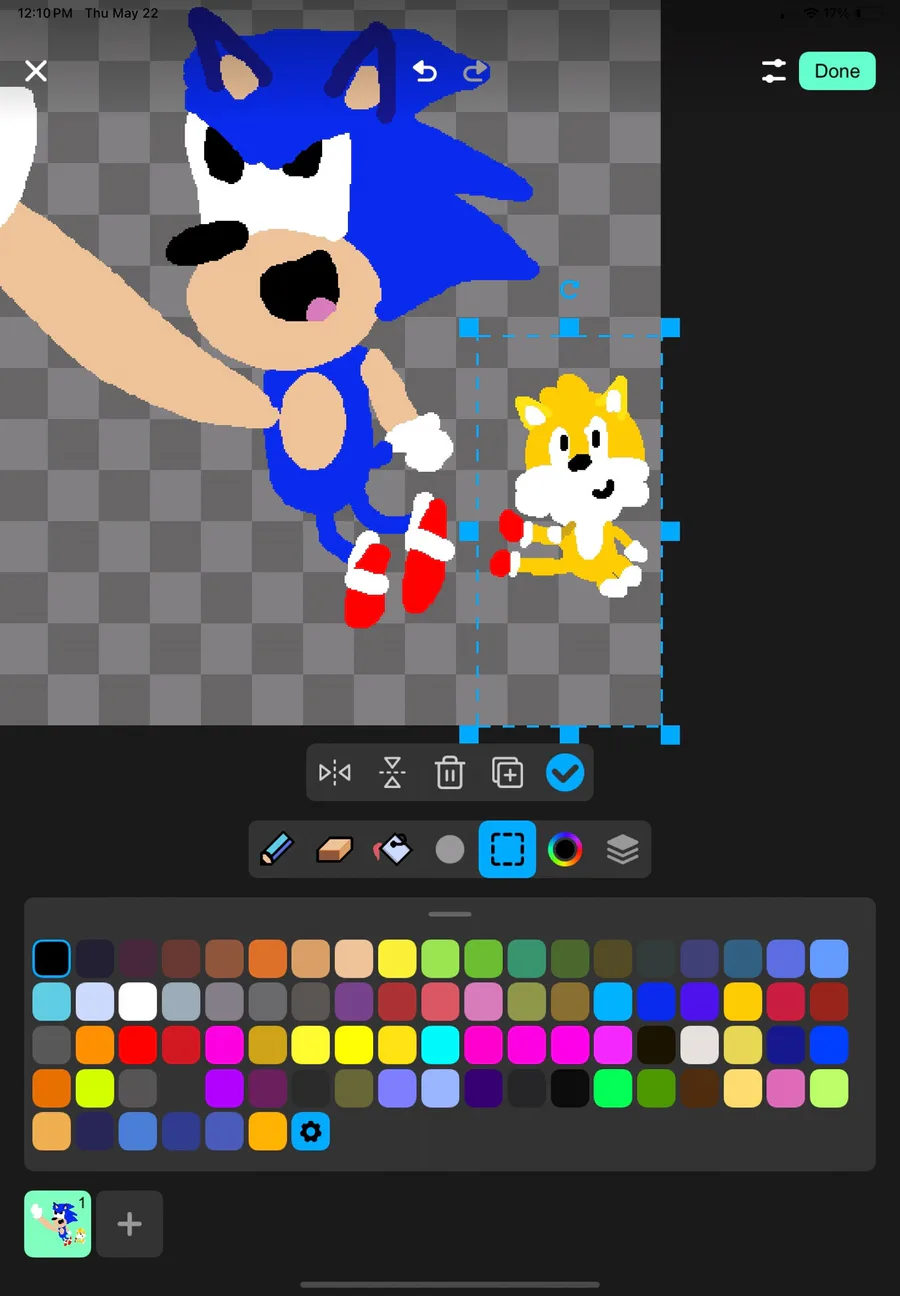Open the Layers panel icon

click(622, 850)
